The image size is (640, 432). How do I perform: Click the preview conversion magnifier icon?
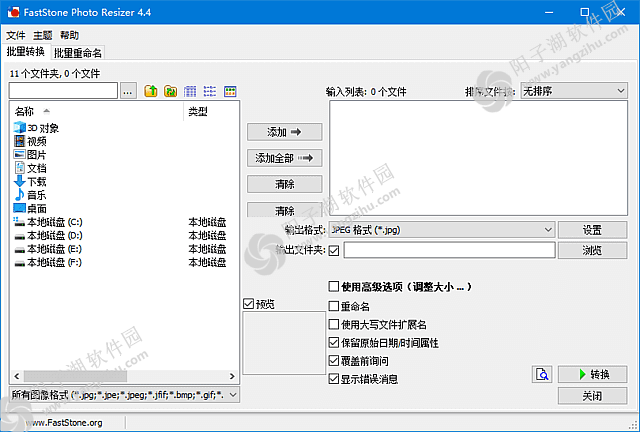(x=542, y=374)
